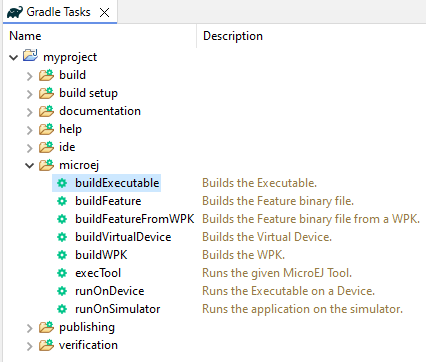Click the gear icon beside execTool

tap(62, 273)
